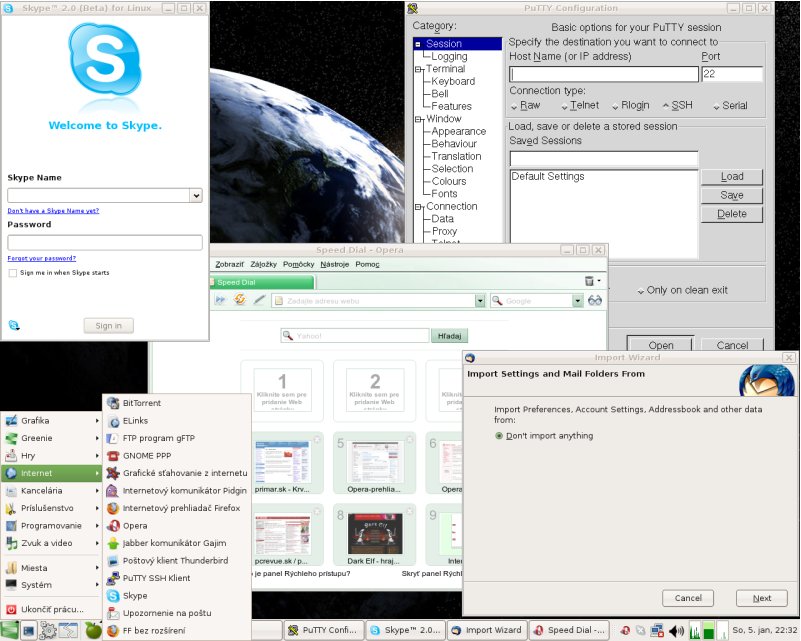Click 'Forgot your password?' link
The width and height of the screenshot is (801, 641).
point(41,258)
